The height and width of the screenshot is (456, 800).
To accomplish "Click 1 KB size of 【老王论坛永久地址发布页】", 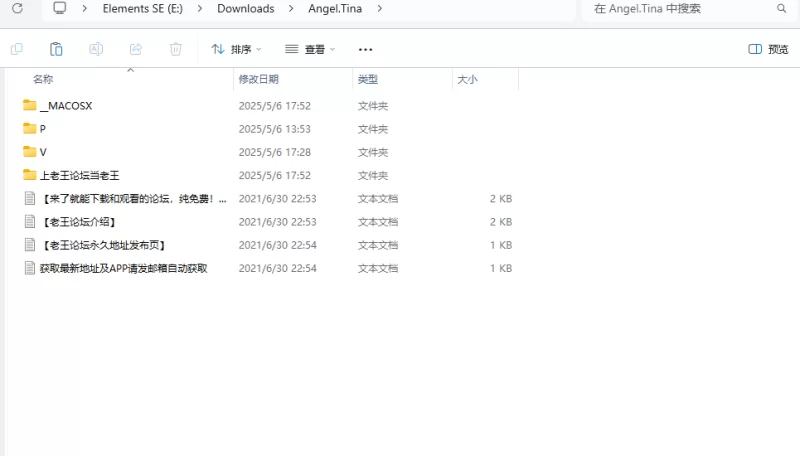I will click(x=501, y=245).
